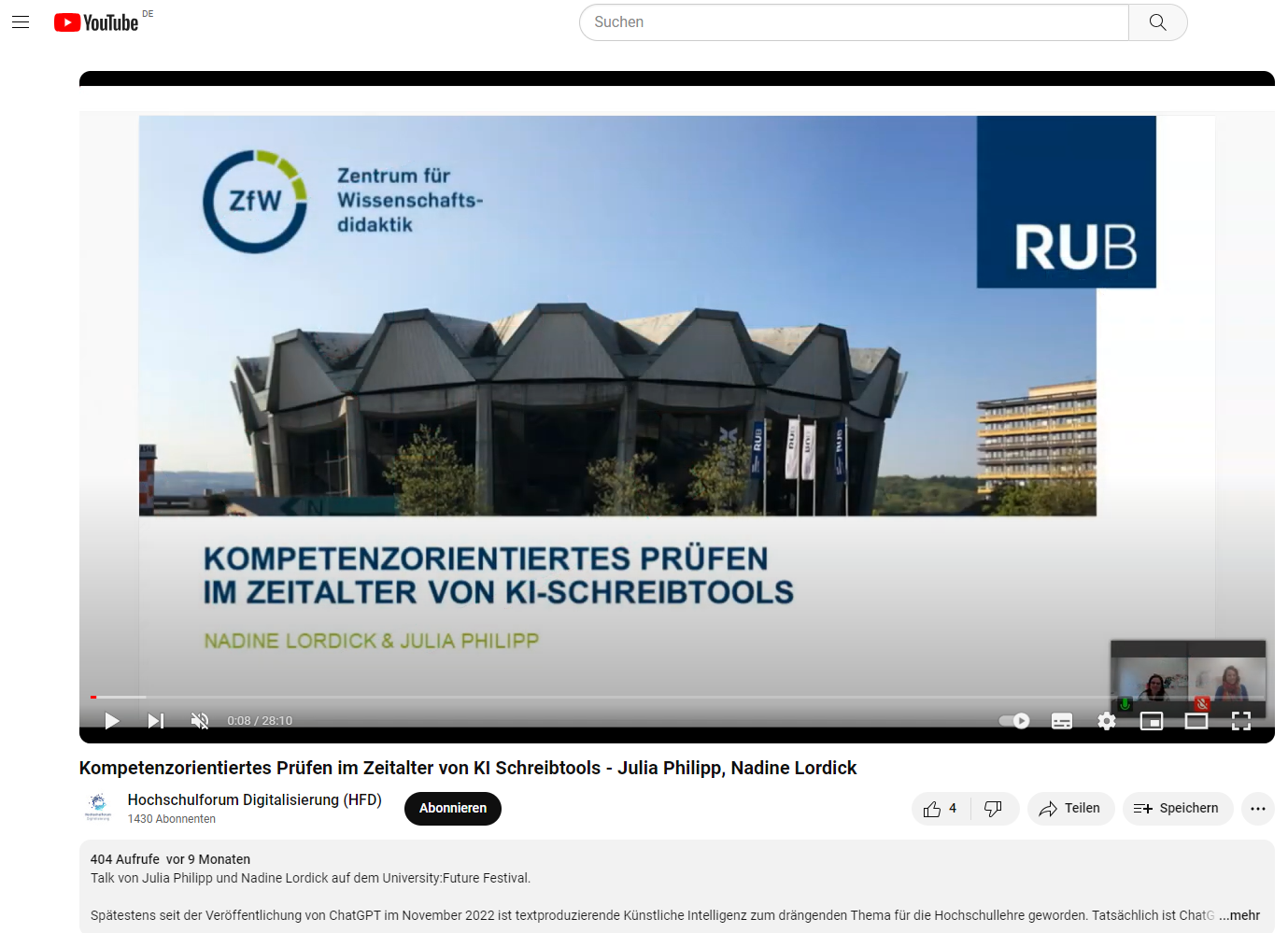The width and height of the screenshot is (1288, 933).
Task: Go to the YouTube home logo
Action: (x=96, y=22)
